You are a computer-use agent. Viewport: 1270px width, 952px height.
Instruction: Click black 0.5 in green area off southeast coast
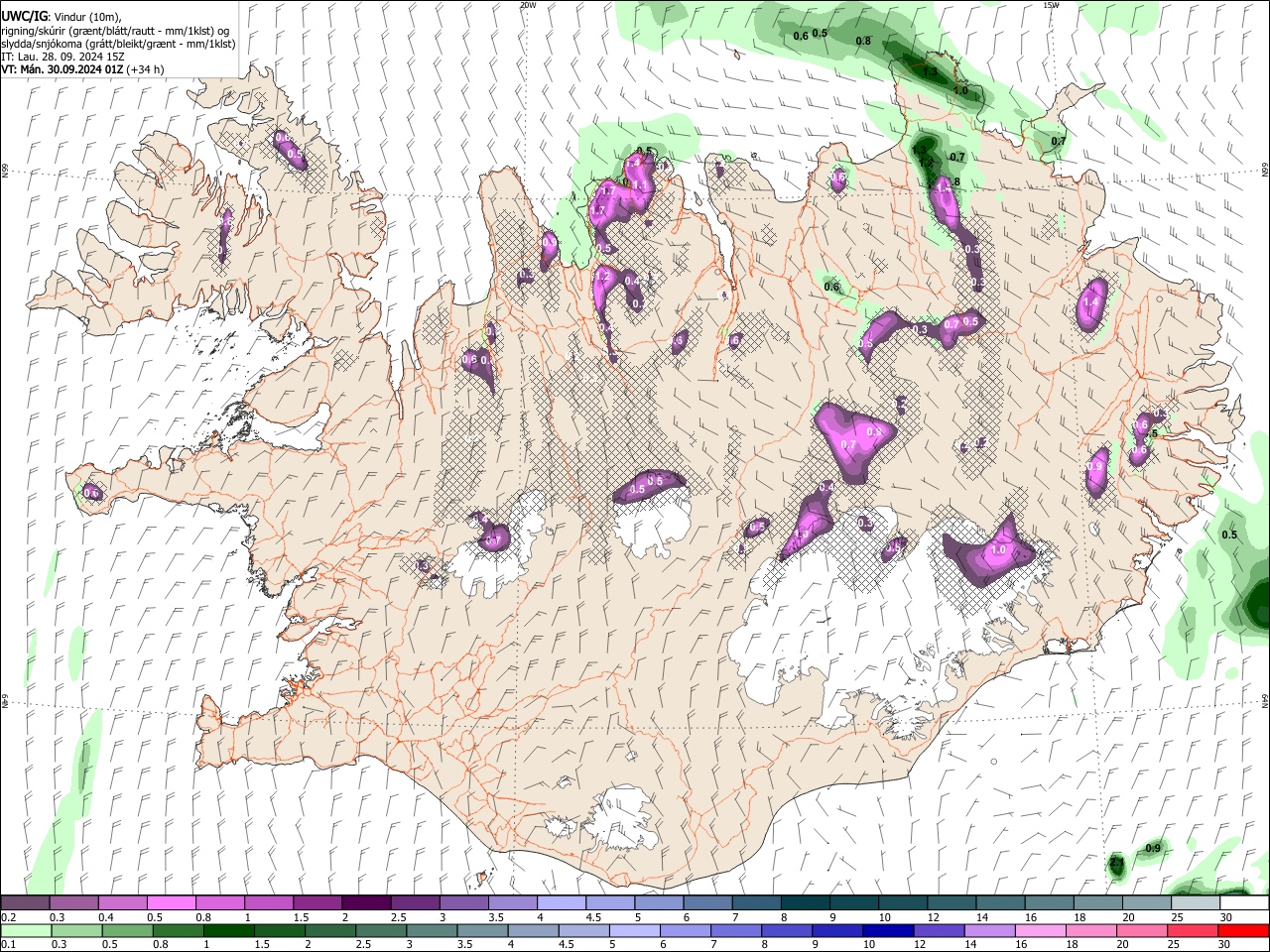click(1229, 535)
